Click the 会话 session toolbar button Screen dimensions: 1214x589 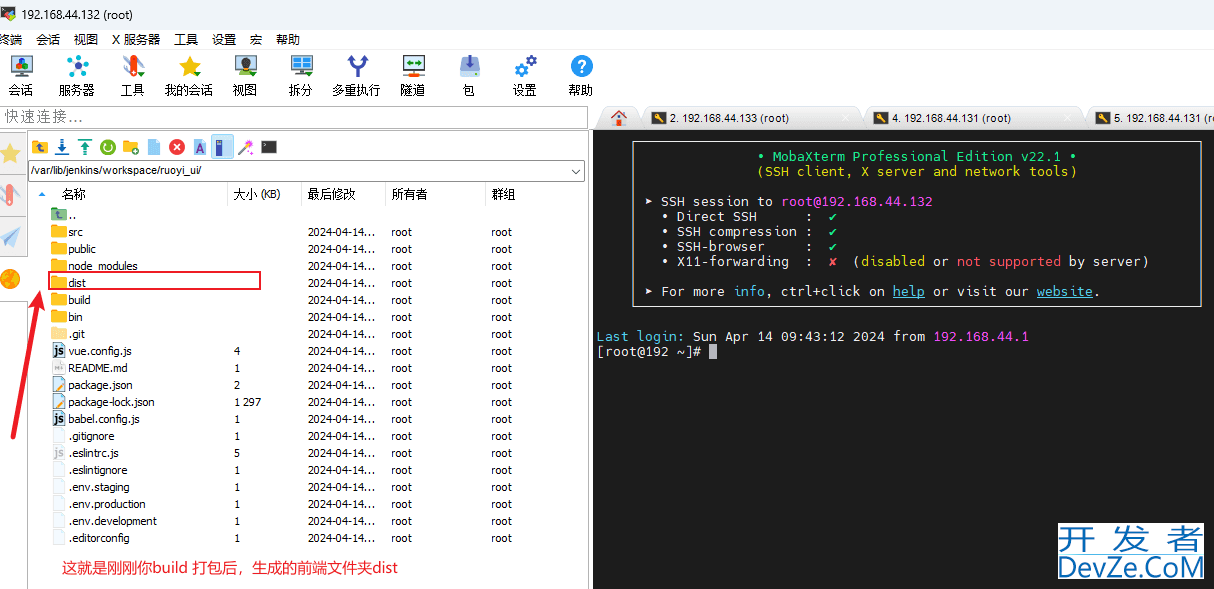click(20, 76)
